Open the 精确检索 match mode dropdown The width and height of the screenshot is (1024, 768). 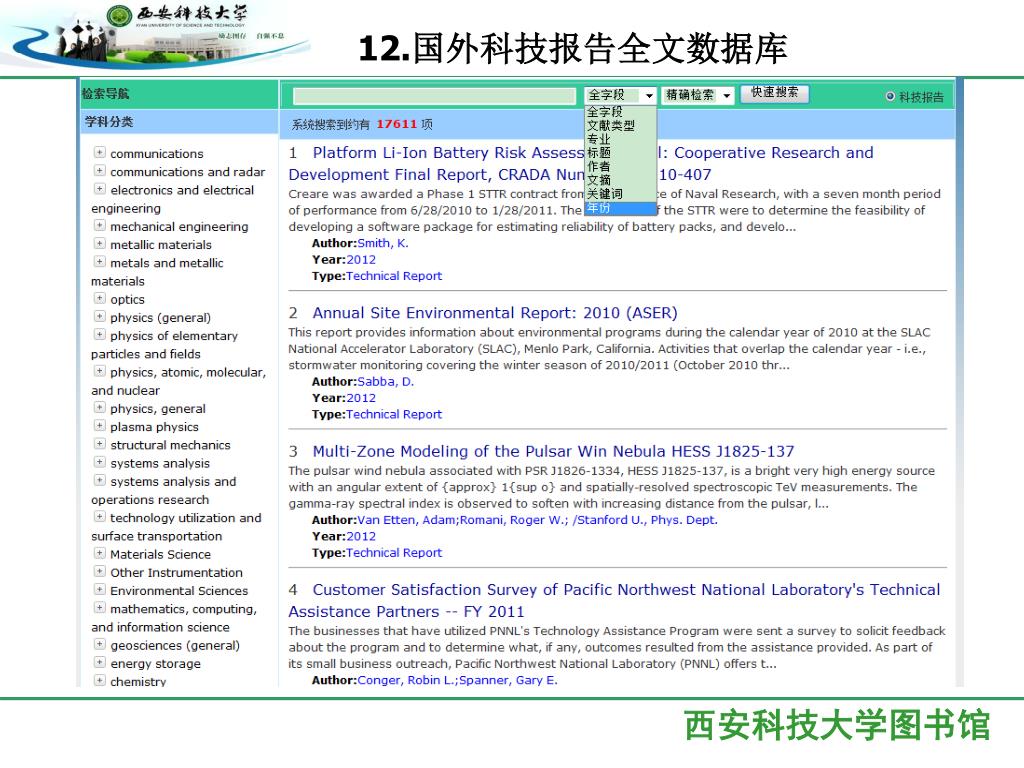697,95
